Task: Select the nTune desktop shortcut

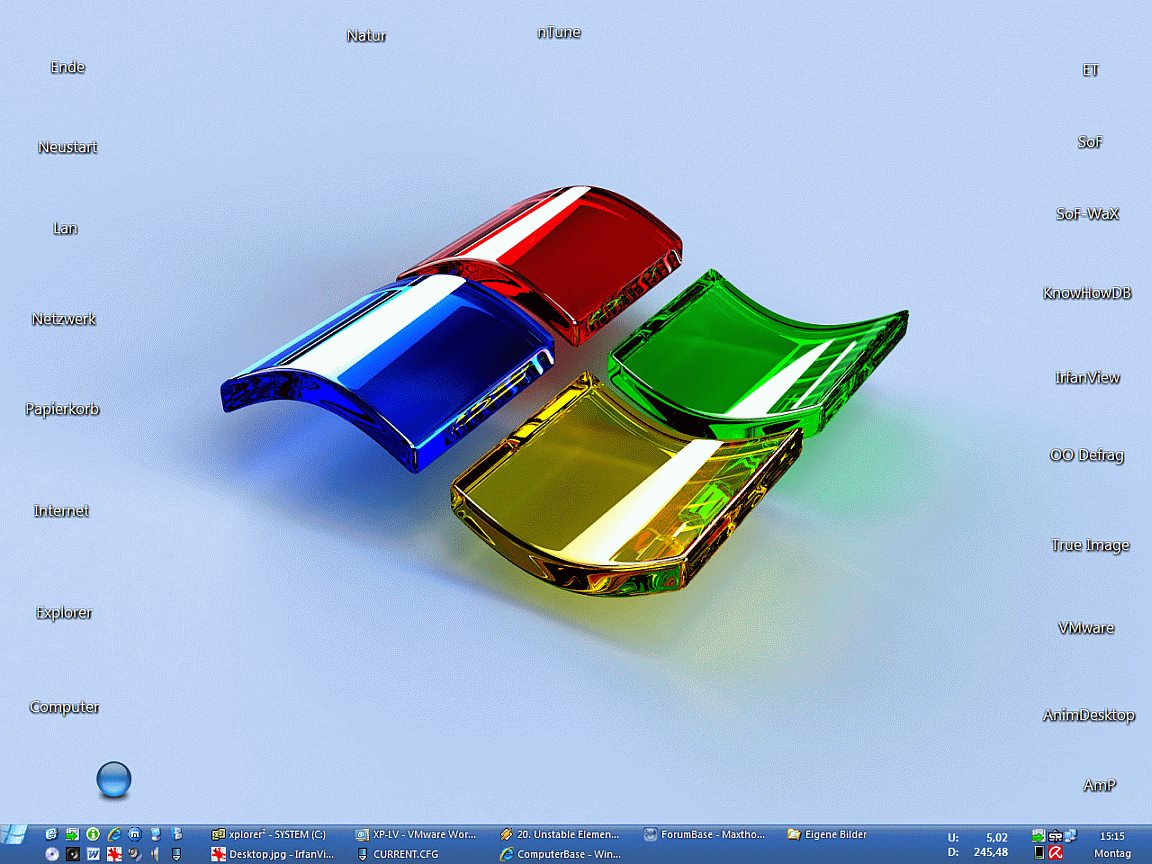Action: tap(558, 32)
